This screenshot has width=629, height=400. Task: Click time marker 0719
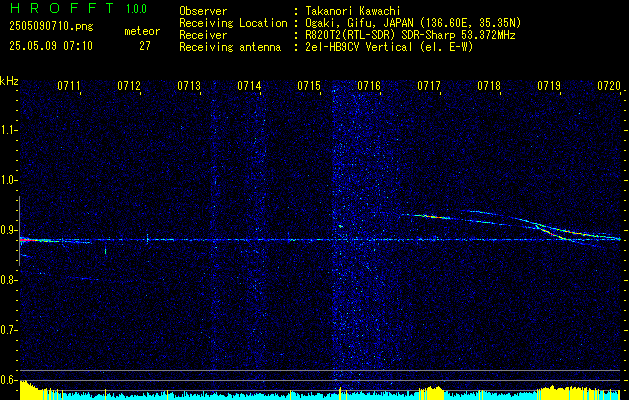549,86
